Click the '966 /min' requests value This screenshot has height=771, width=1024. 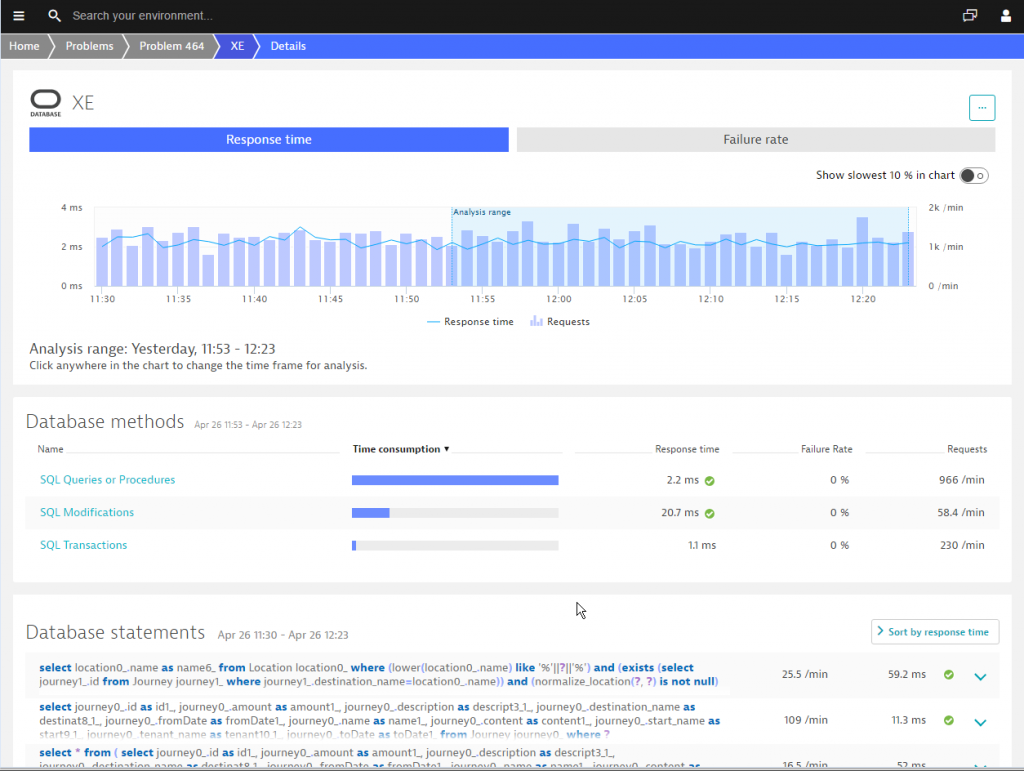[961, 480]
